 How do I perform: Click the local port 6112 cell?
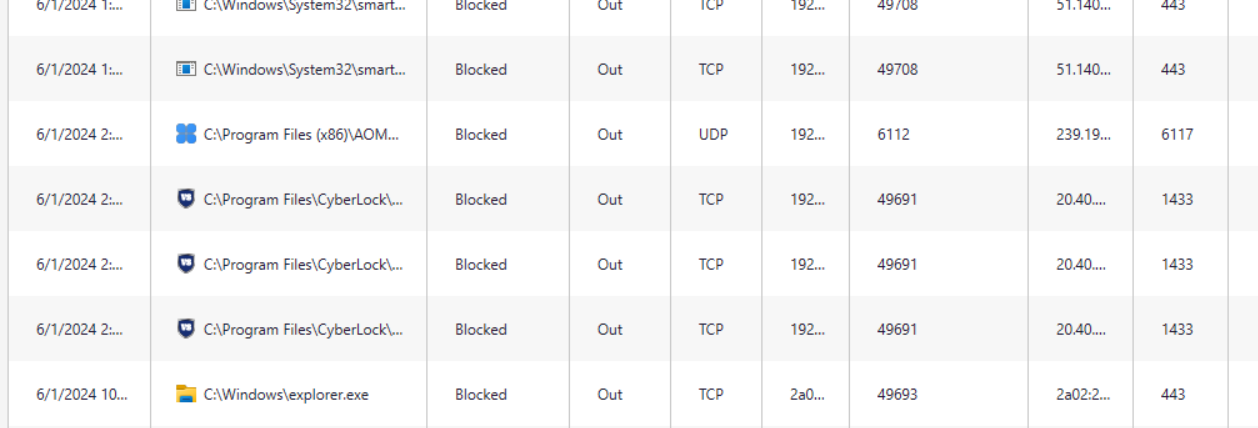tap(893, 134)
